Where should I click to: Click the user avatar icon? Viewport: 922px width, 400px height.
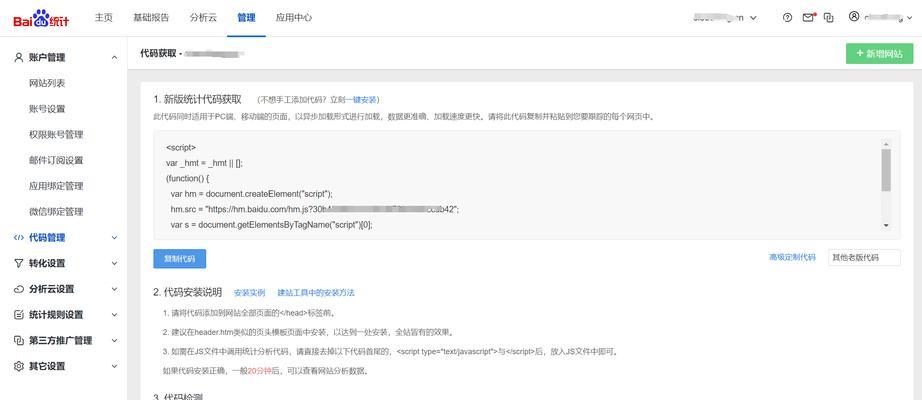(x=854, y=17)
